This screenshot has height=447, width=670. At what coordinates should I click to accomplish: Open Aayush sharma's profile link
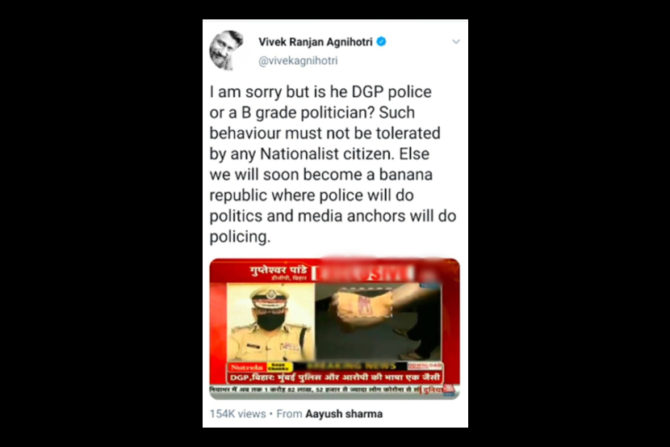pyautogui.click(x=344, y=414)
